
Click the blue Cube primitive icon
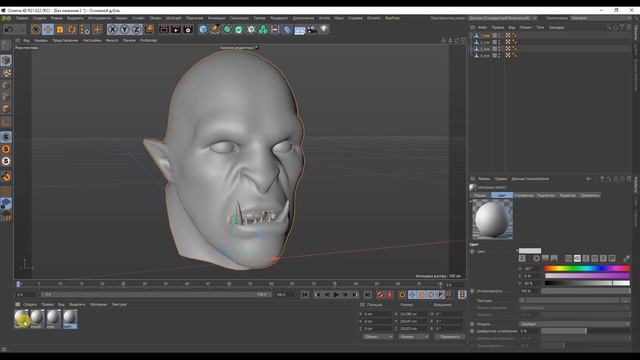click(203, 29)
